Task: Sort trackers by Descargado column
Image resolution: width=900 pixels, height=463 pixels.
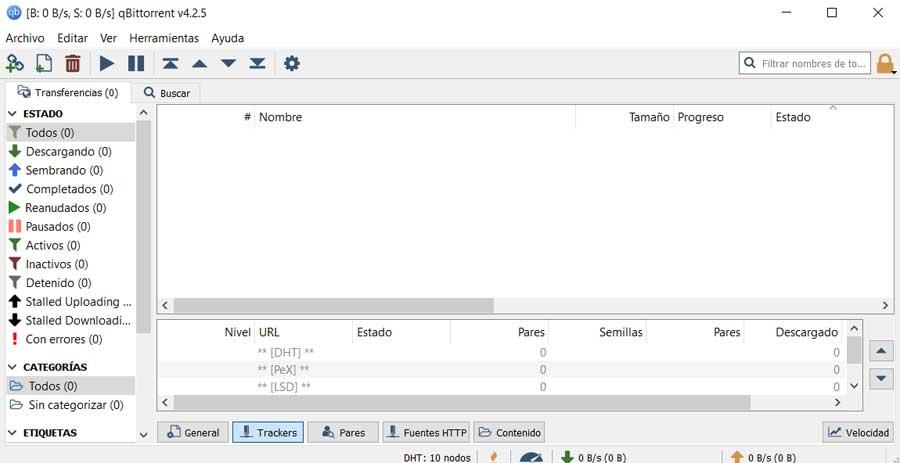Action: pyautogui.click(x=793, y=332)
